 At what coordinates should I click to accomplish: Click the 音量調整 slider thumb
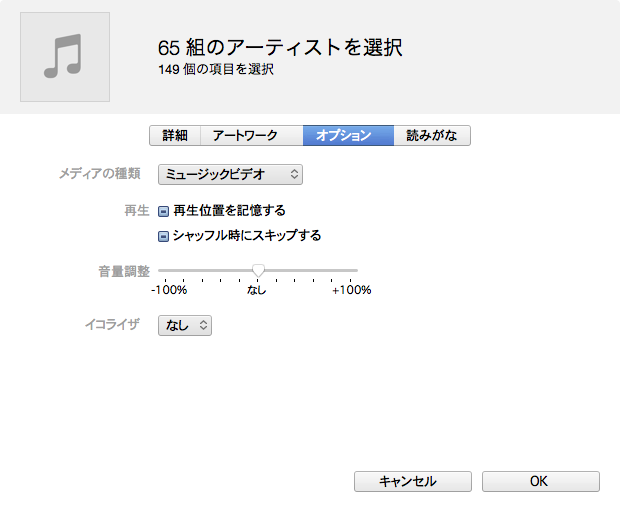click(x=258, y=270)
